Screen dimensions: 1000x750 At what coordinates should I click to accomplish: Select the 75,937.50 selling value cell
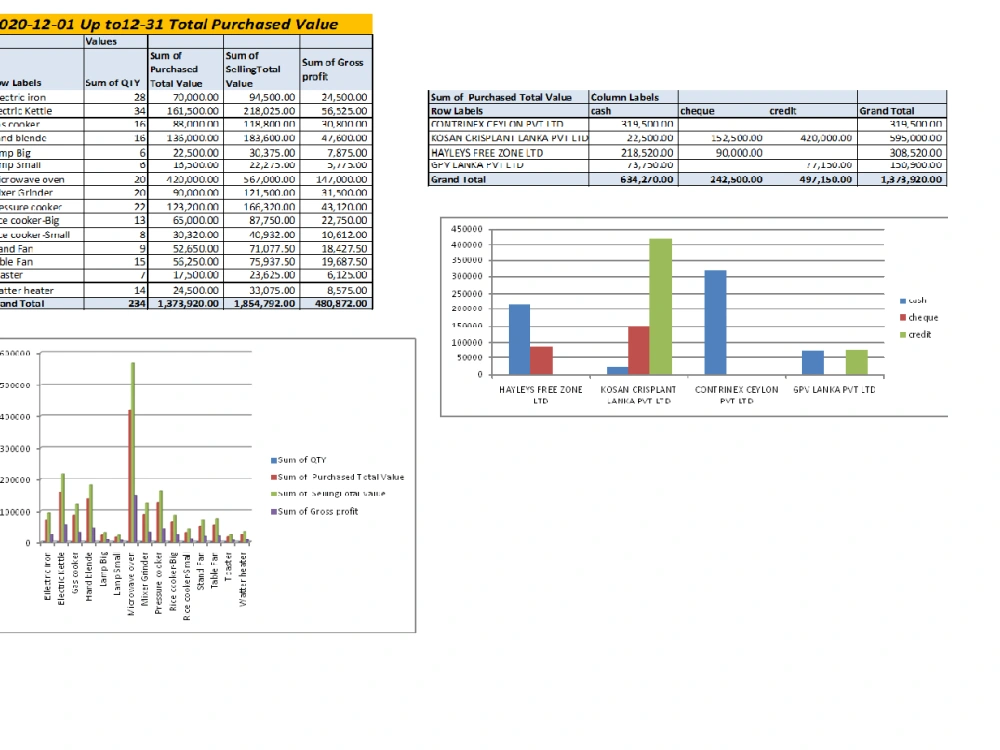point(261,261)
